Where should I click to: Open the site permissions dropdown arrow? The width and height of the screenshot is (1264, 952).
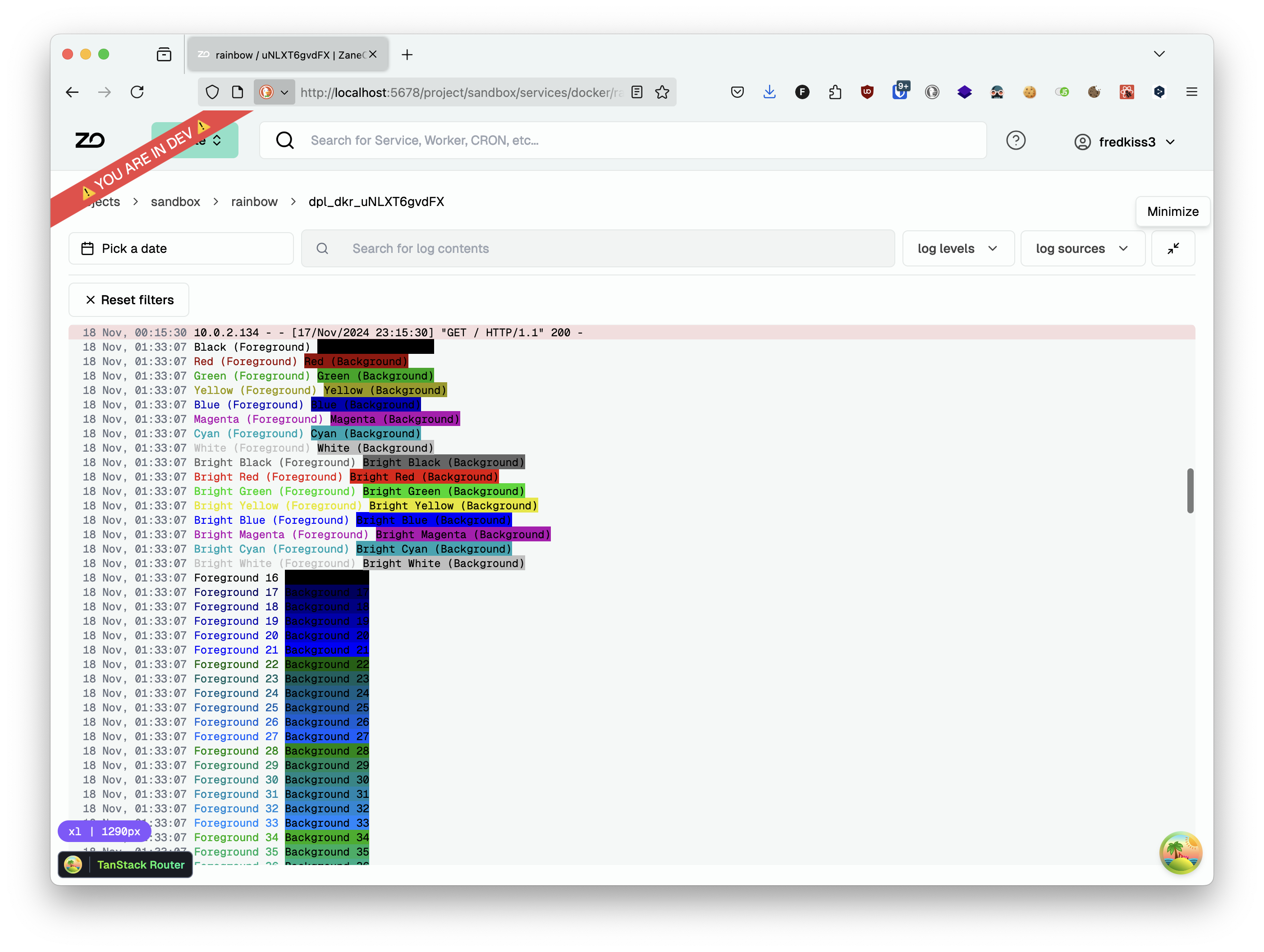pos(284,92)
